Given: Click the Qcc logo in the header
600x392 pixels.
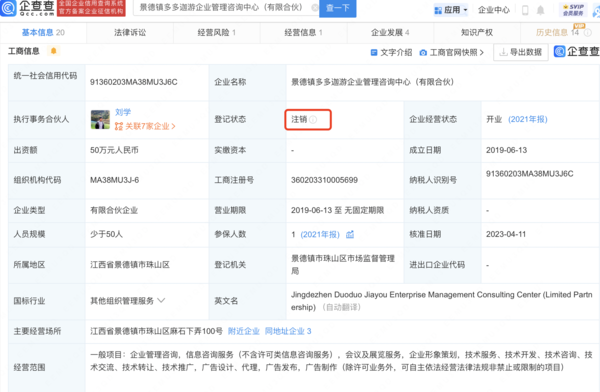Looking at the screenshot, I should click(28, 8).
